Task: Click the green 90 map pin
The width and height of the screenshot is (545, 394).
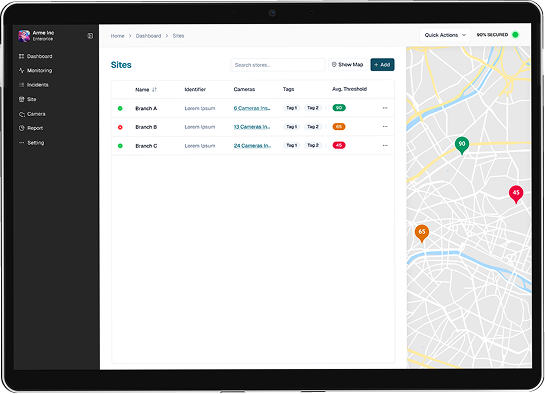Action: 462,145
